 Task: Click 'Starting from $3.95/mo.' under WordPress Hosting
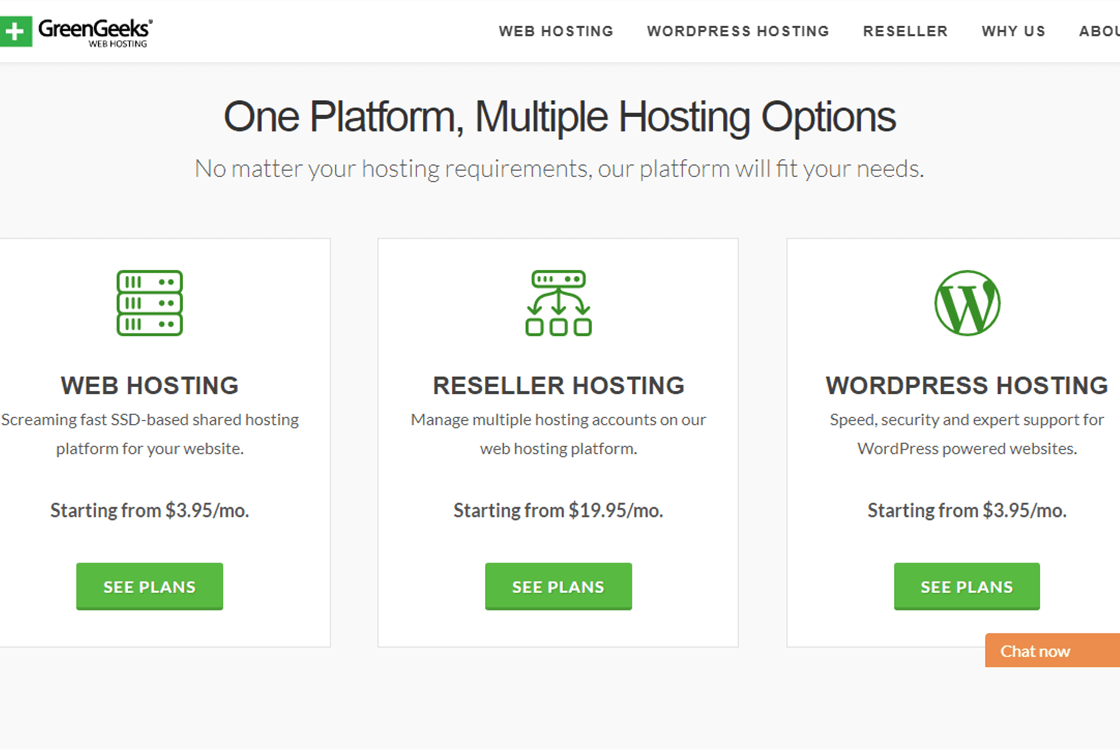pos(966,511)
